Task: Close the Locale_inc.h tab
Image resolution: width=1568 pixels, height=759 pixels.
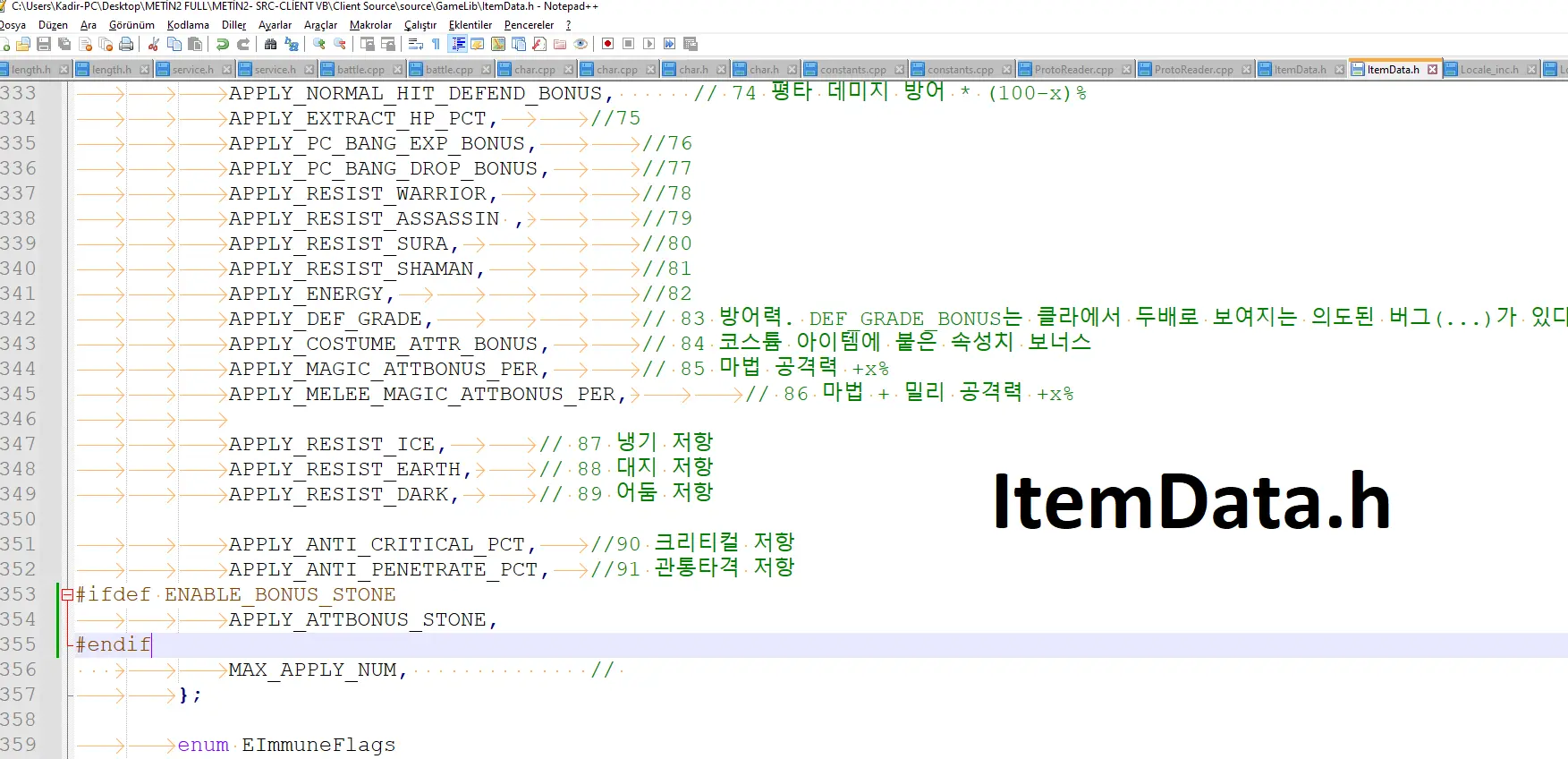Action: [x=1532, y=70]
